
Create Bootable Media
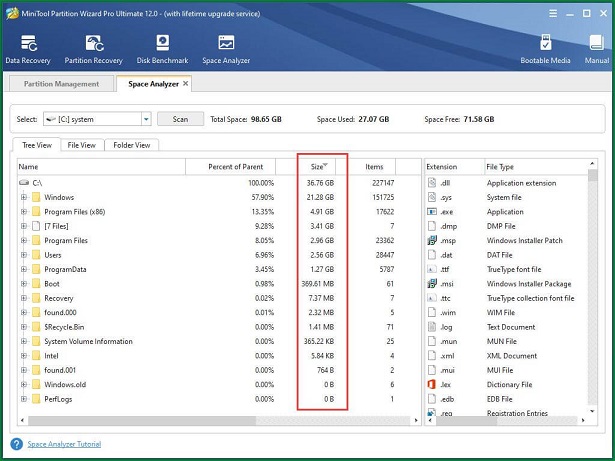click(x=545, y=49)
